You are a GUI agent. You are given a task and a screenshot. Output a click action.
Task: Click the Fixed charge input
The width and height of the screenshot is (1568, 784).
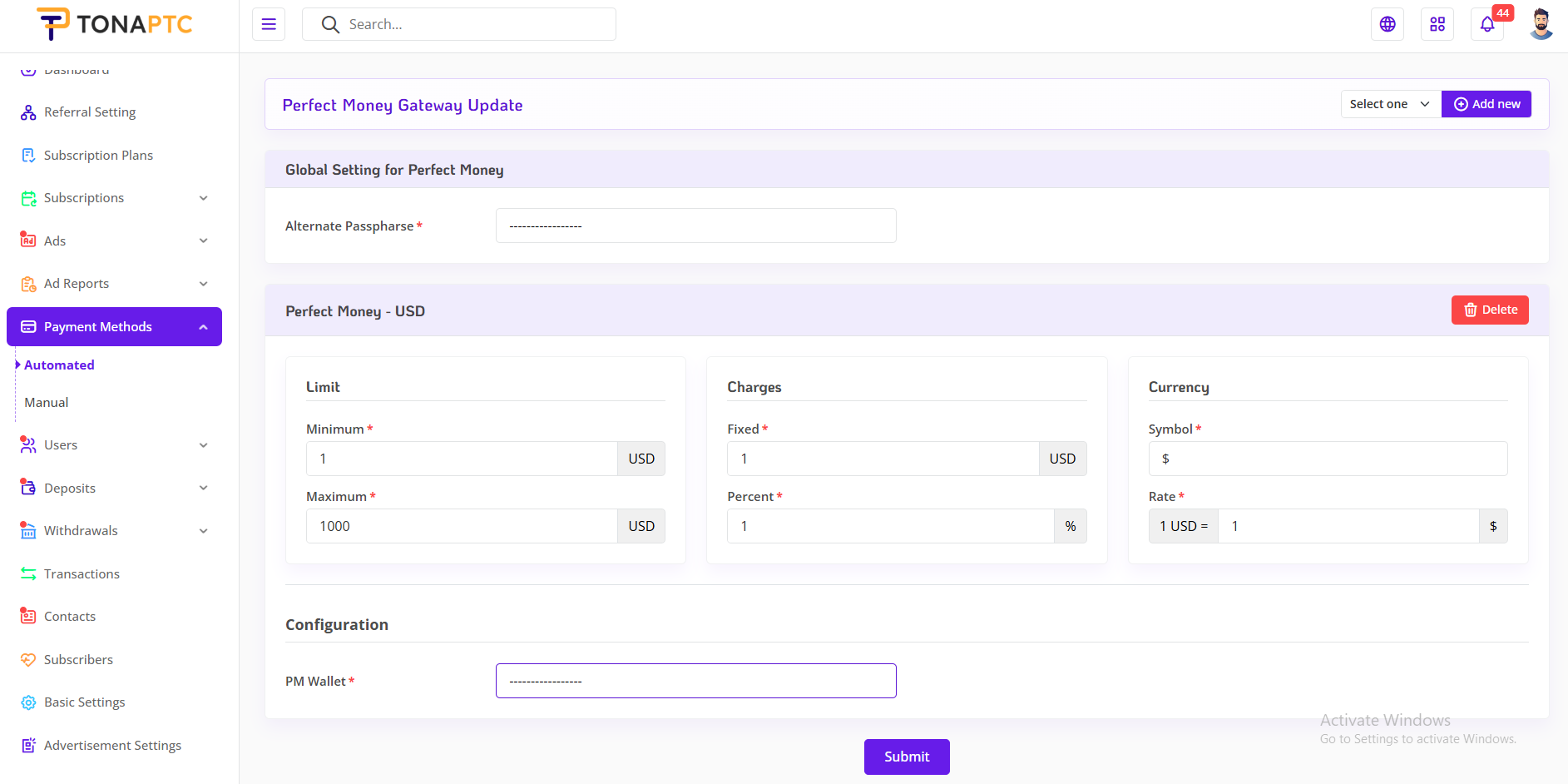[883, 459]
